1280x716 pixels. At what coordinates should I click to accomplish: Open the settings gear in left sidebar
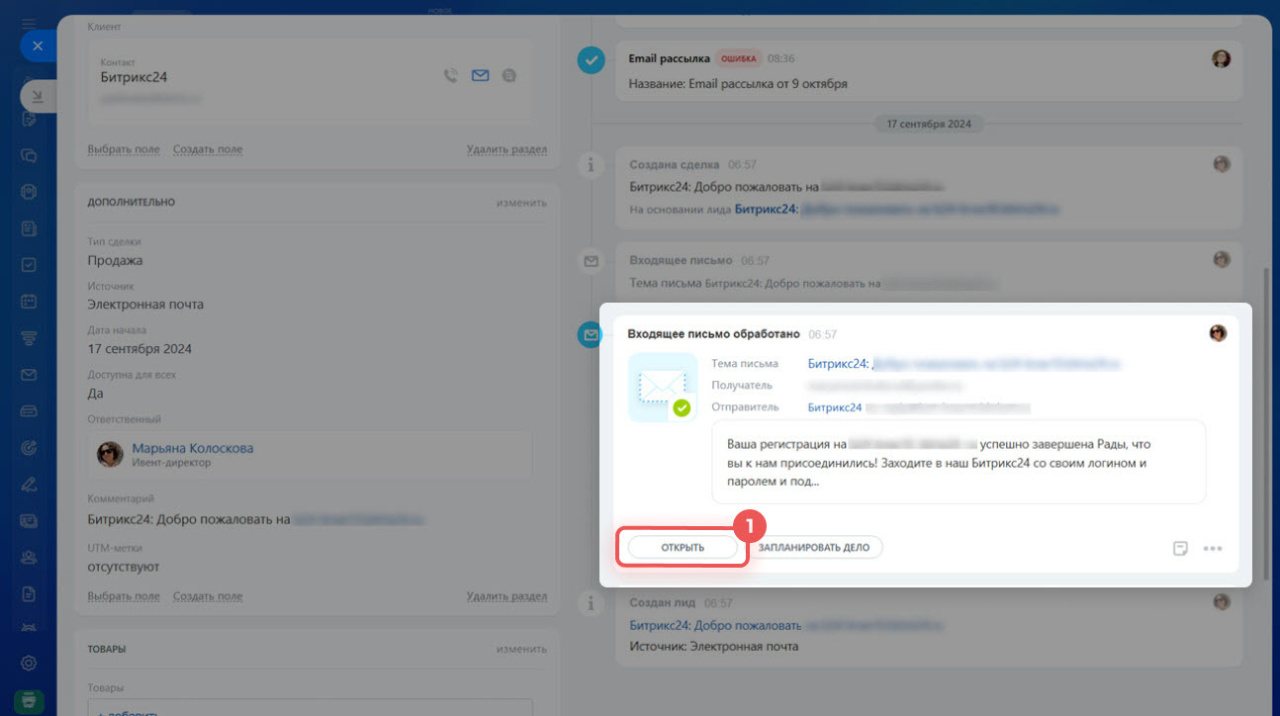coord(29,663)
